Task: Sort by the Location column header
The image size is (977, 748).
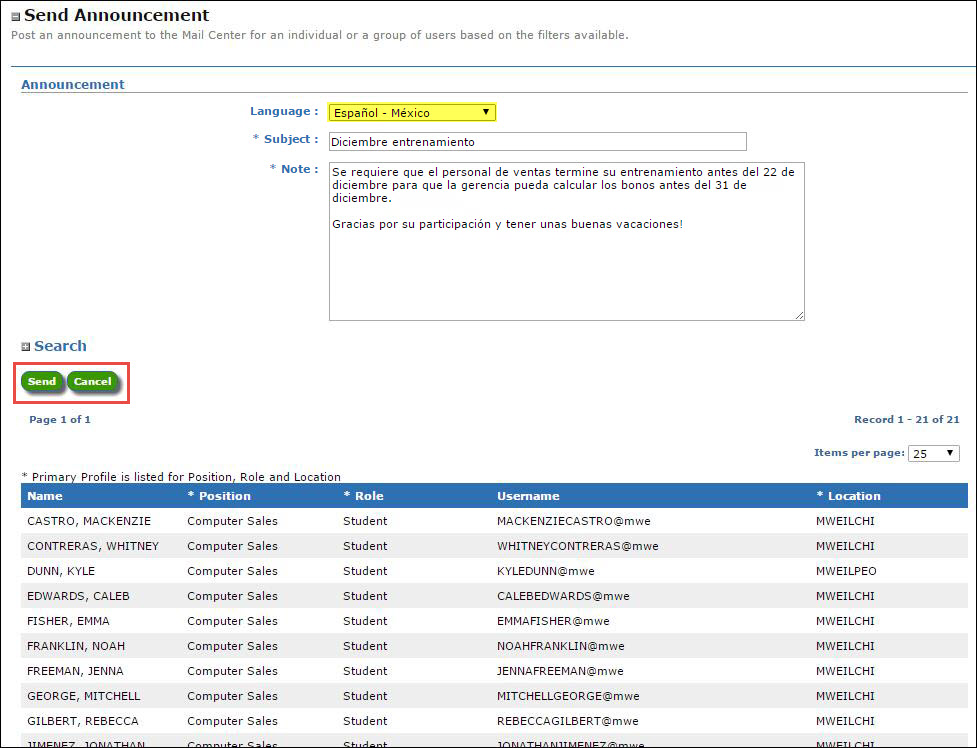Action: 853,496
